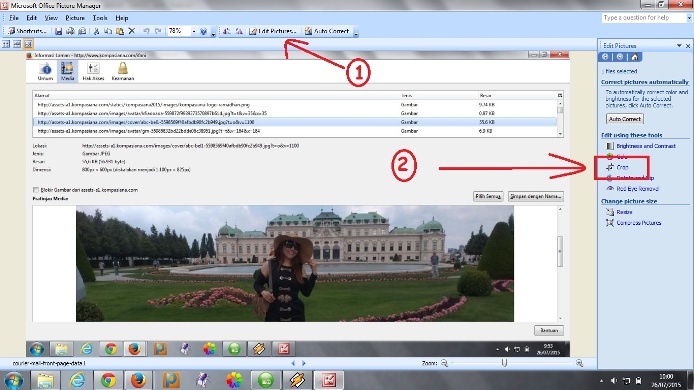Click the Type a question for help box
Screen dimensions: 694x390
pos(644,18)
